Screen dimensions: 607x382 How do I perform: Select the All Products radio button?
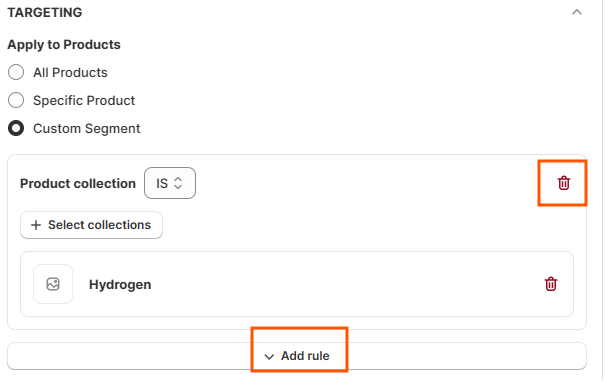click(16, 72)
